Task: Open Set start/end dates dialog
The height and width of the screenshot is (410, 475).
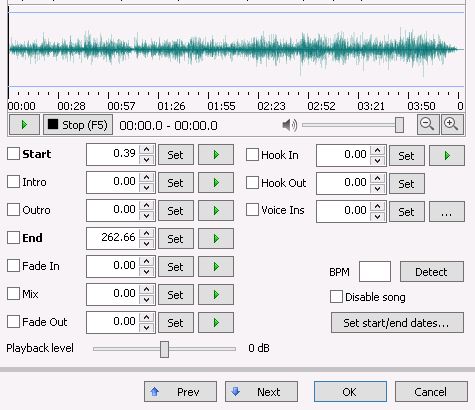Action: [x=397, y=323]
